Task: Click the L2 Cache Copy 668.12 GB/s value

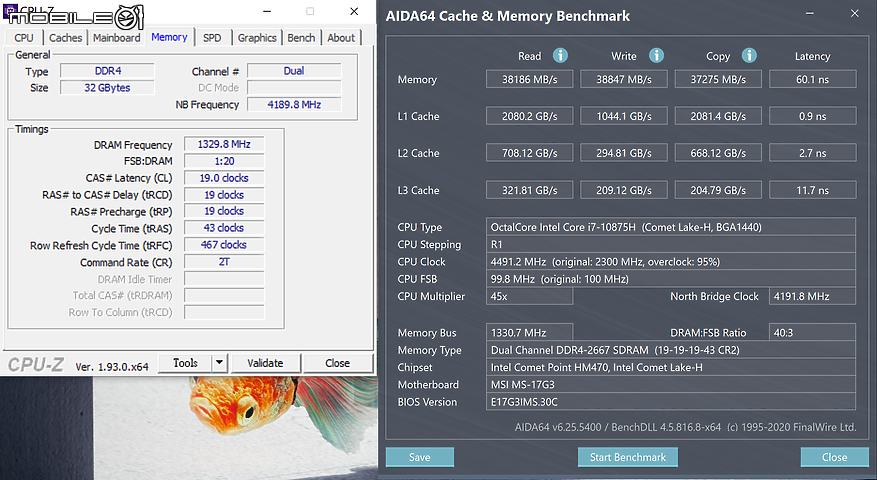Action: point(718,153)
